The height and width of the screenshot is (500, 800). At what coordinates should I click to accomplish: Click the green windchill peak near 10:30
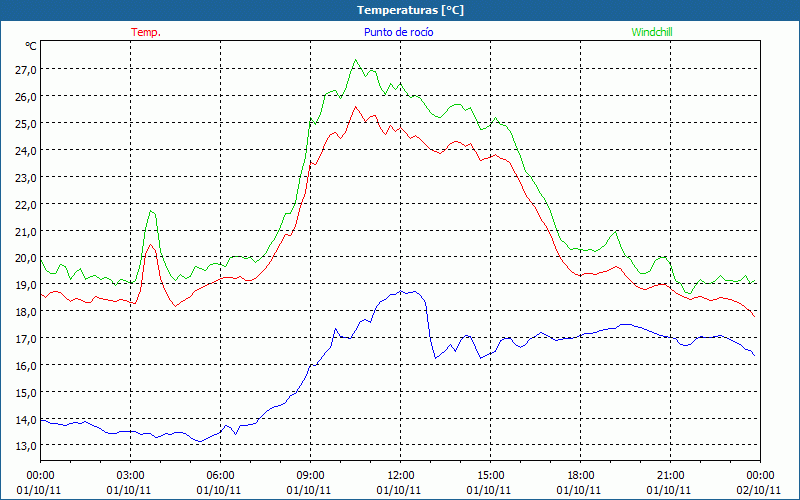pyautogui.click(x=355, y=60)
